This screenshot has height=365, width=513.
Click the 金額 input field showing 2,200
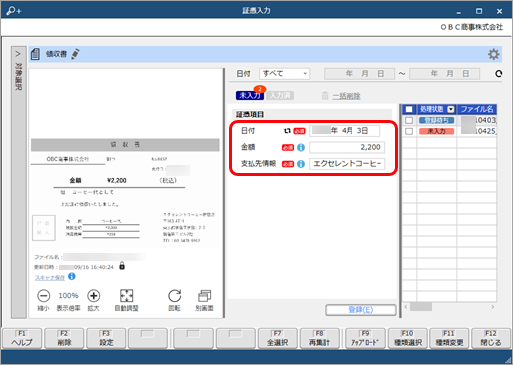(347, 147)
